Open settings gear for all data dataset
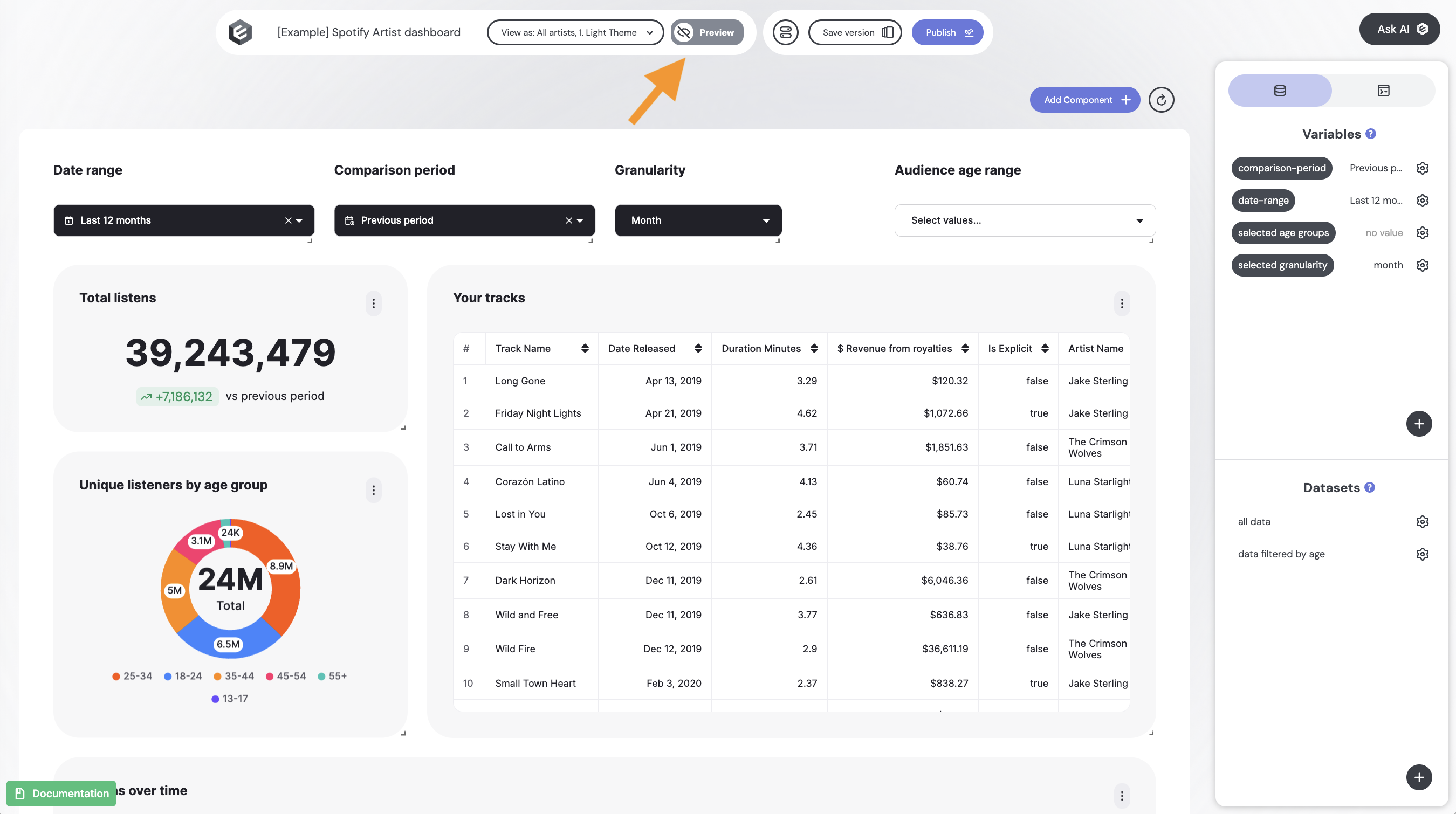This screenshot has height=814, width=1456. tap(1422, 522)
